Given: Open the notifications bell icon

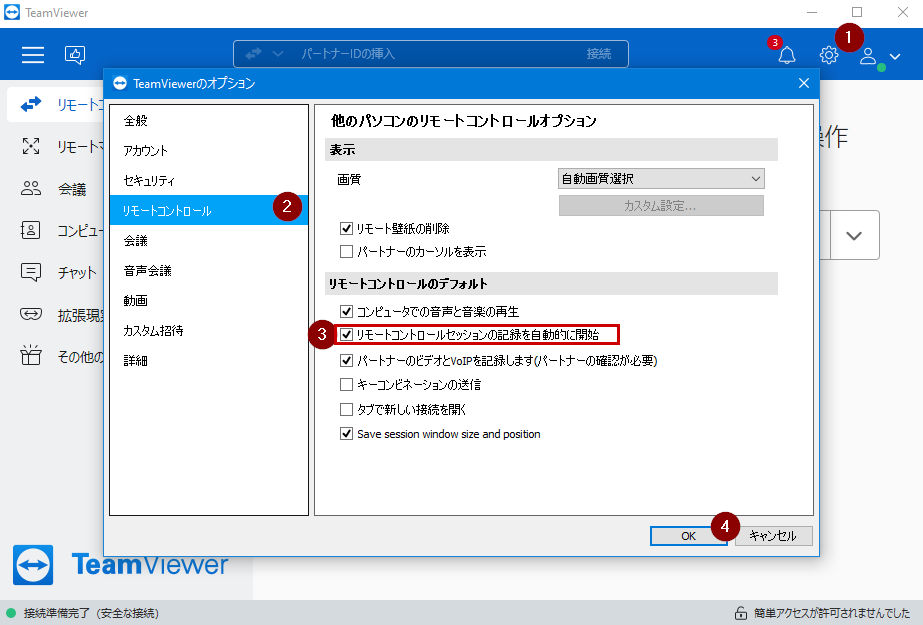Looking at the screenshot, I should 786,55.
